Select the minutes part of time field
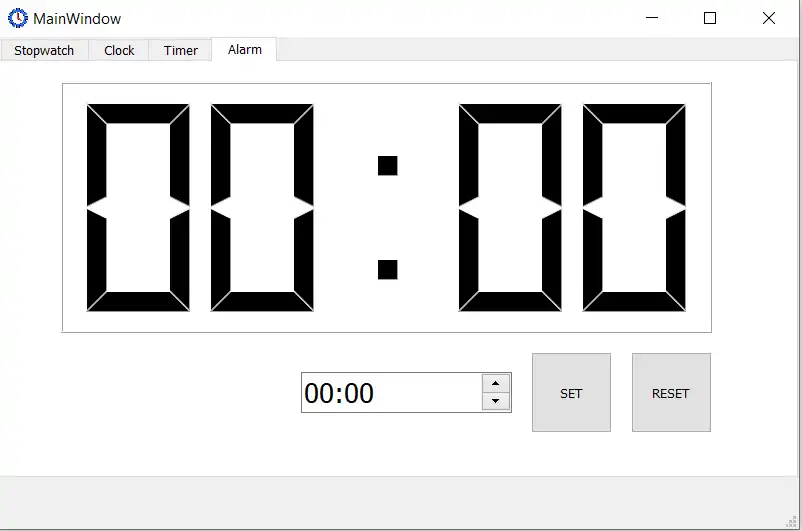Screen dimensions: 802x531 pos(359,393)
